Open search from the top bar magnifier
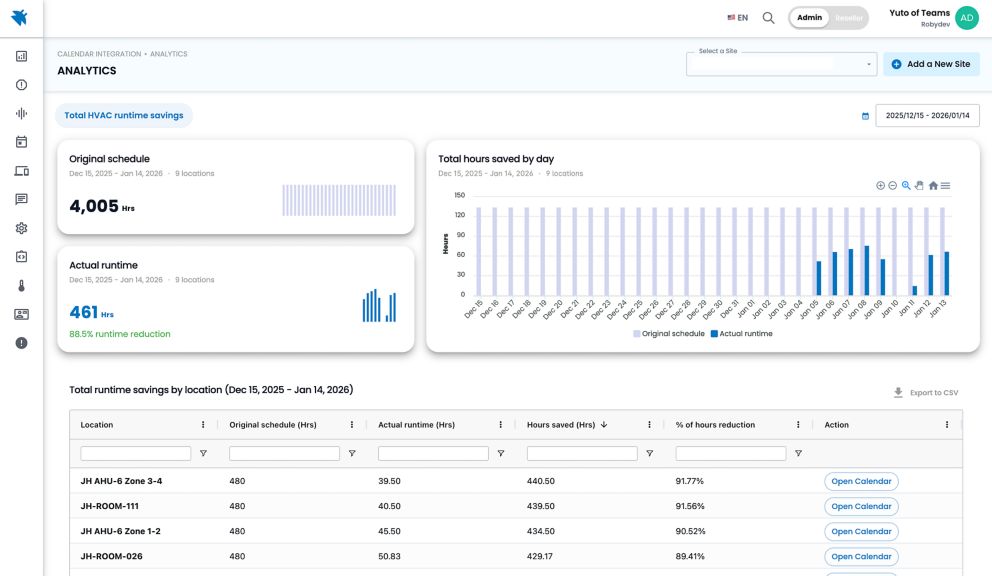 coord(766,17)
